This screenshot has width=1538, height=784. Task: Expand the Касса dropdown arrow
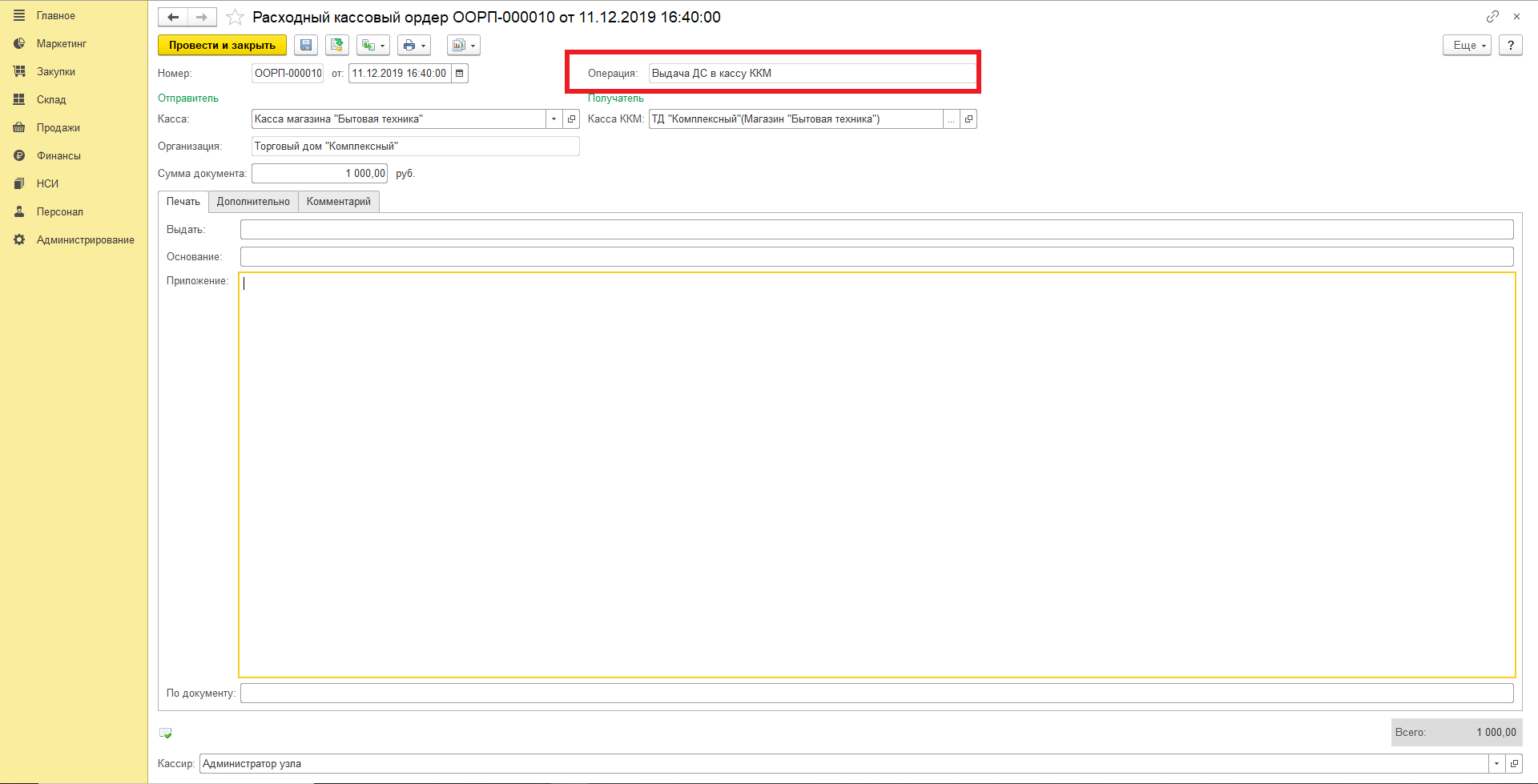tap(554, 119)
